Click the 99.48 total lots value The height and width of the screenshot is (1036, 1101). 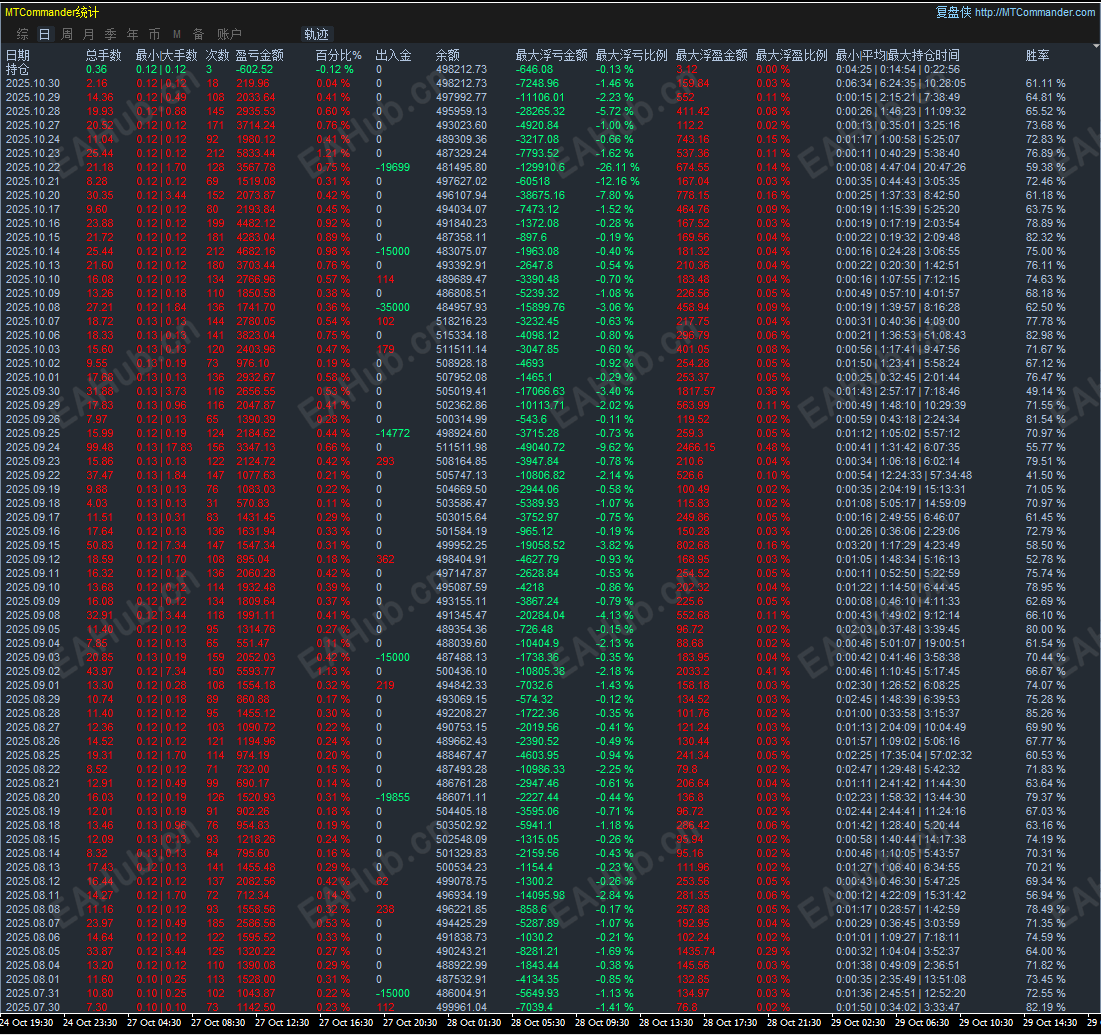(100, 447)
